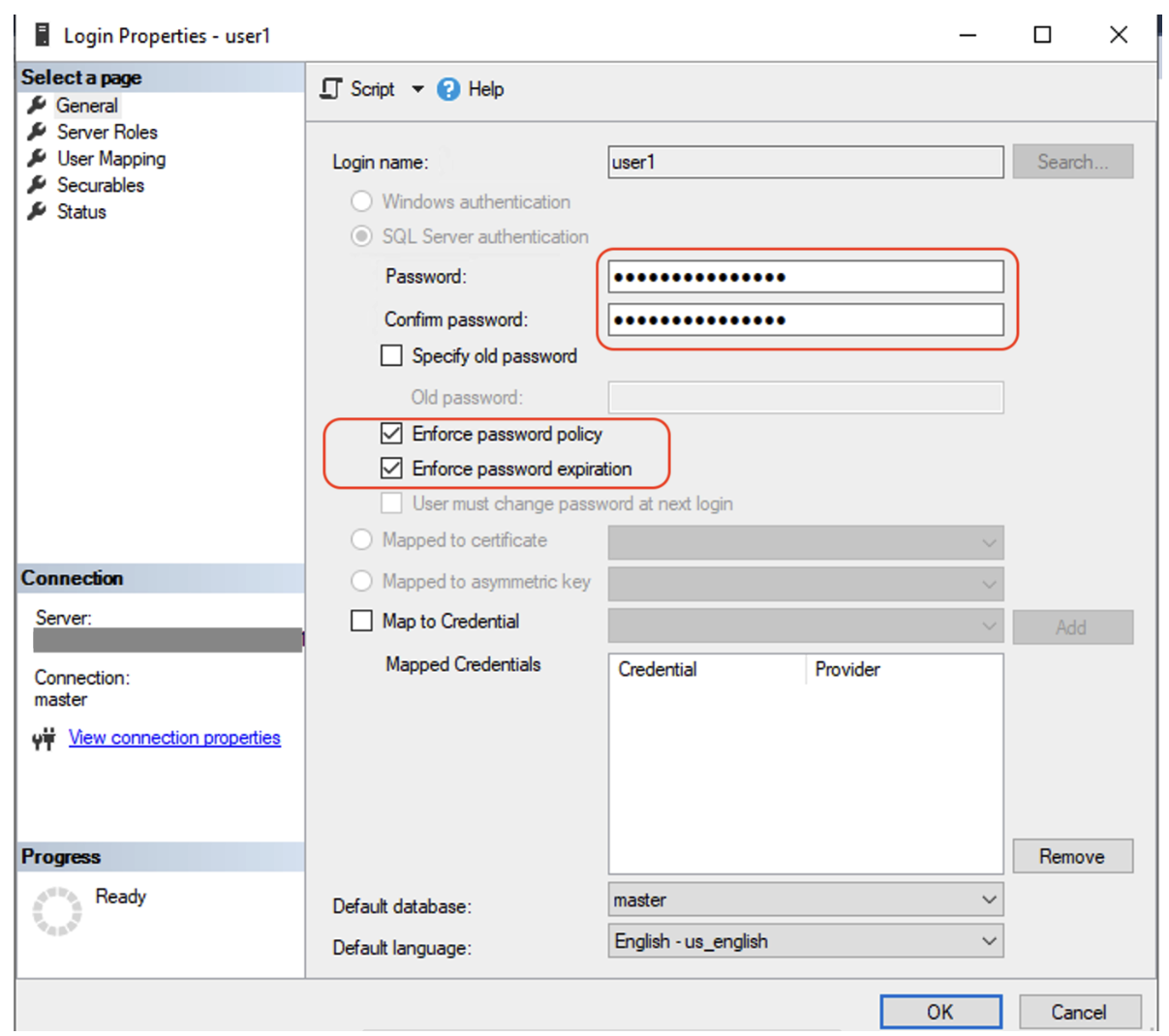Open the Default language dropdown
This screenshot has height=1036, width=1169.
pos(806,941)
